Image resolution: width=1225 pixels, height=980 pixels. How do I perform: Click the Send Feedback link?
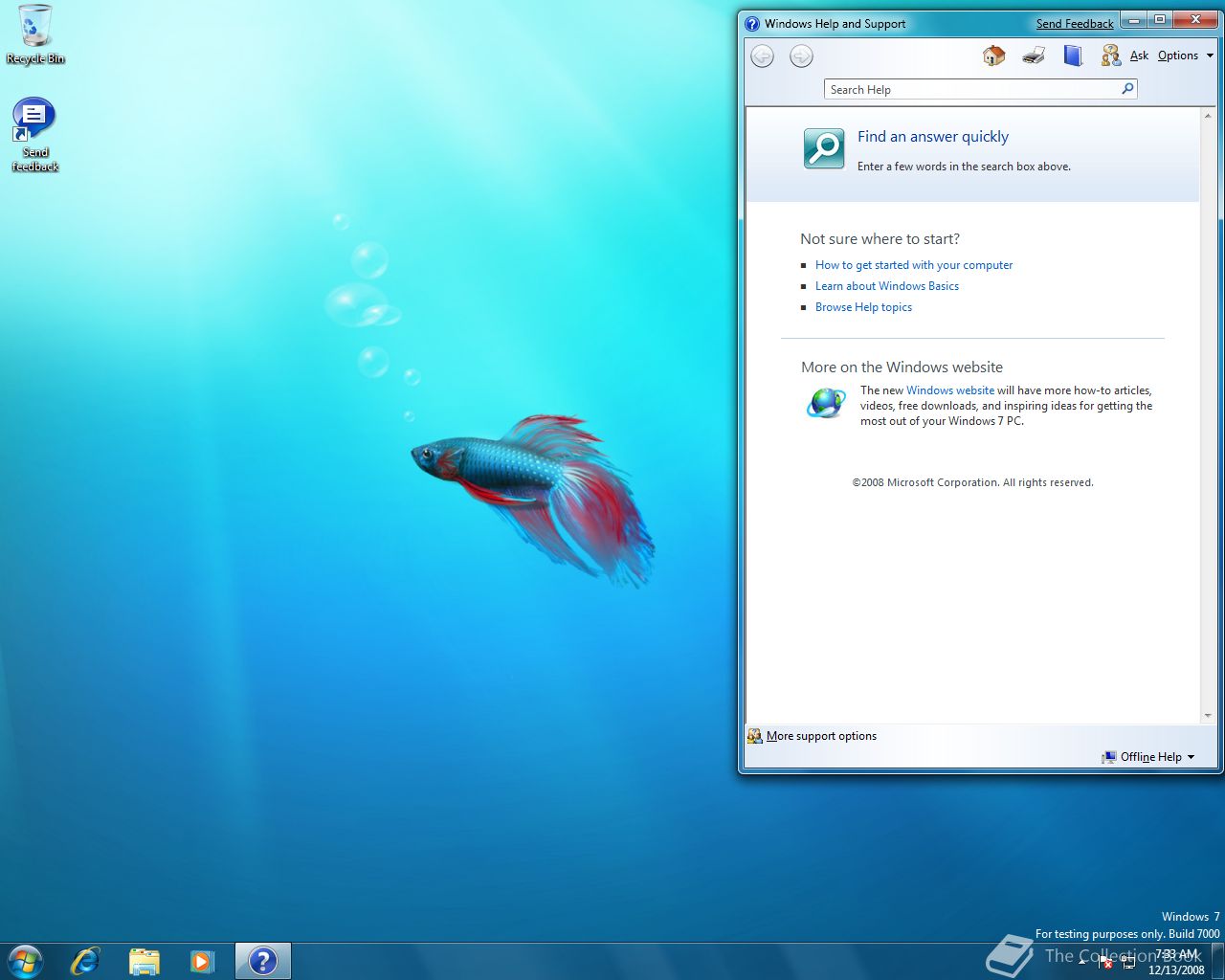[x=1074, y=22]
